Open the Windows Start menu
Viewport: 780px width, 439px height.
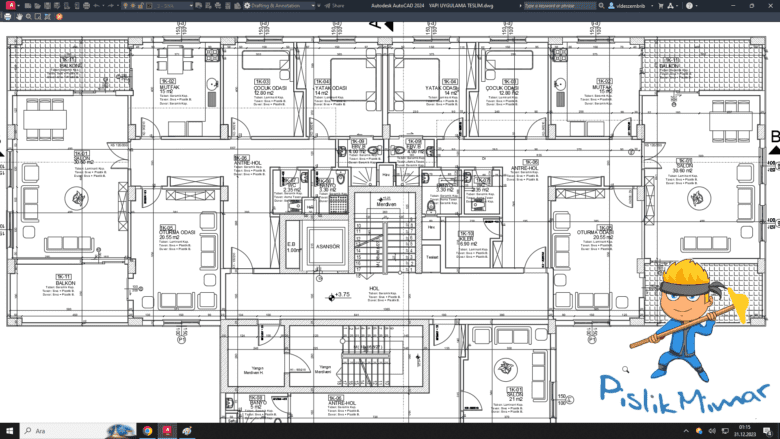[9, 430]
